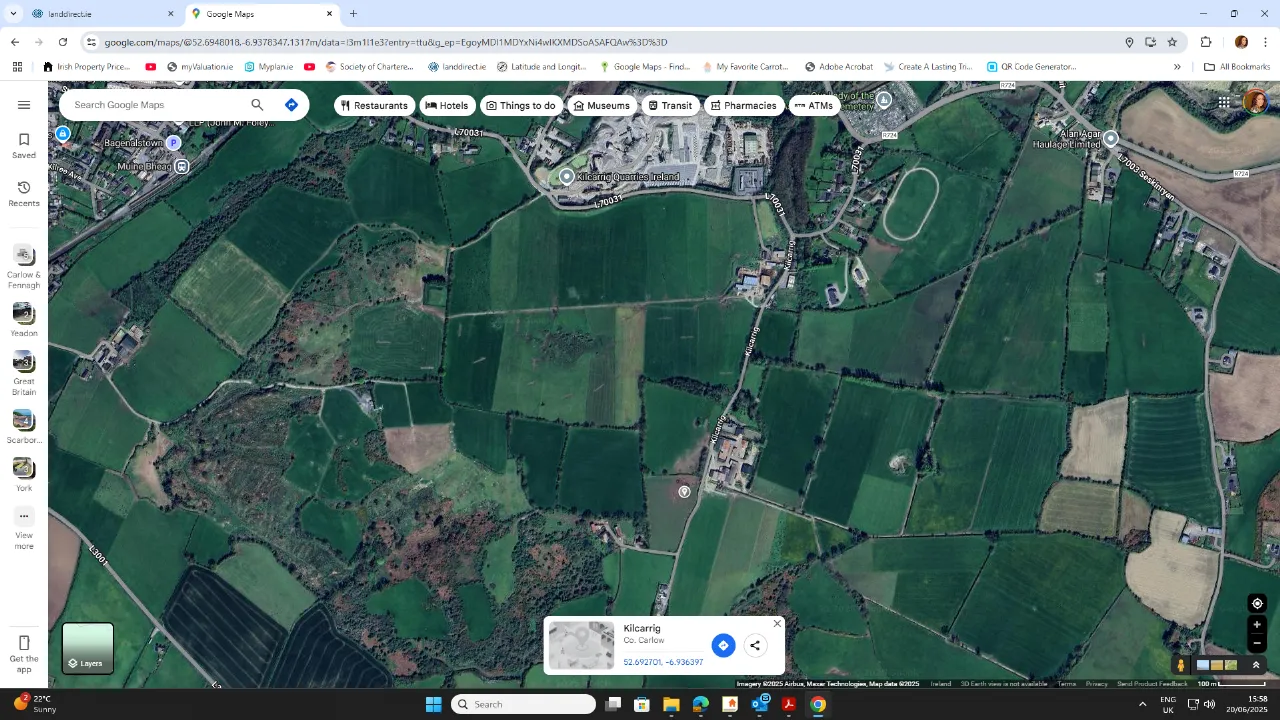Select the Pegman Street View icon
1280x720 pixels.
[1181, 664]
